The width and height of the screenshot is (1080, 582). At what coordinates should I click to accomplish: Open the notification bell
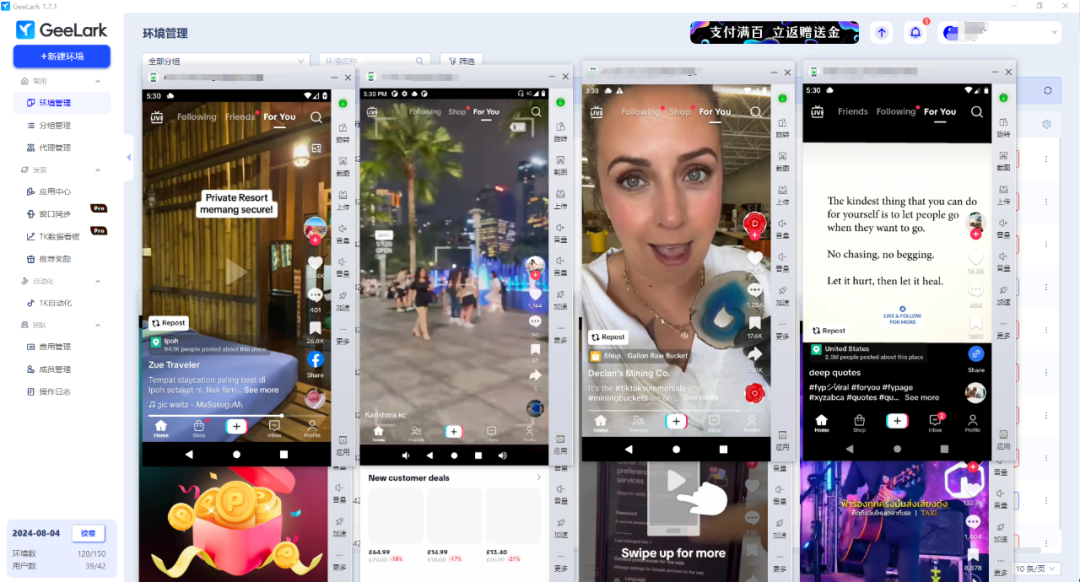click(915, 32)
